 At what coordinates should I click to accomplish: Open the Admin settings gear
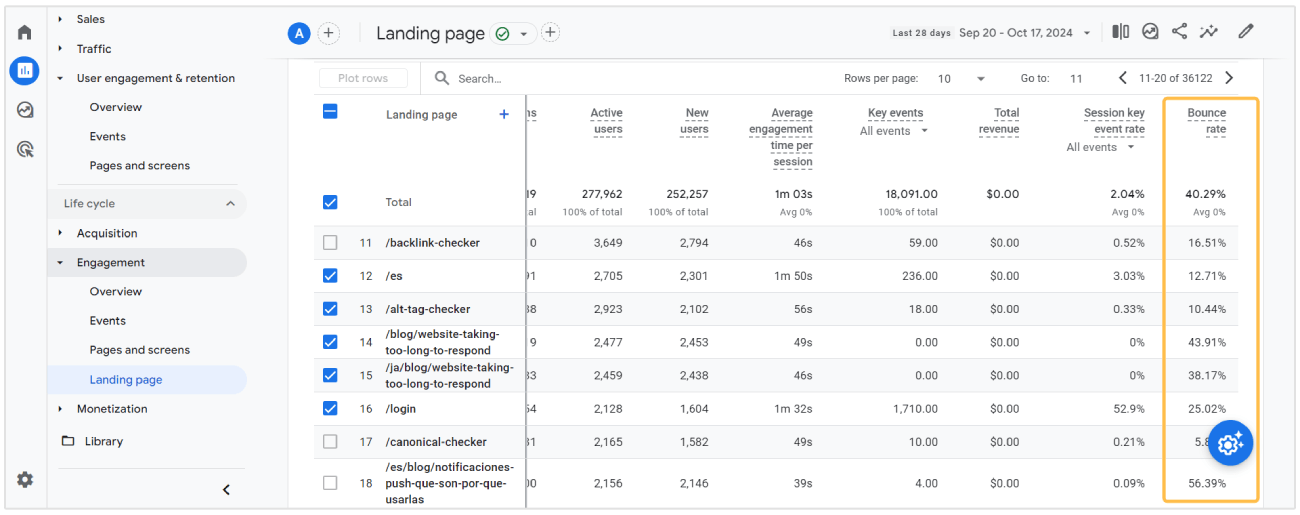[25, 480]
